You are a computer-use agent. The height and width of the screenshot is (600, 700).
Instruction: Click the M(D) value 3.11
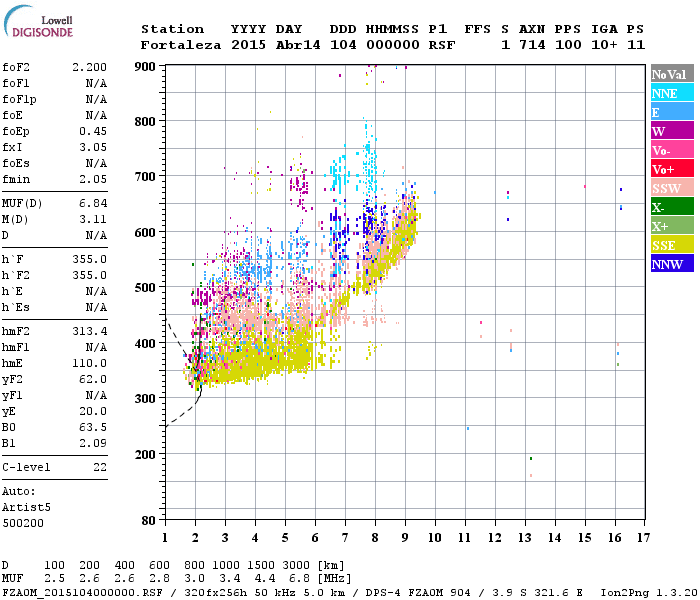tap(93, 220)
